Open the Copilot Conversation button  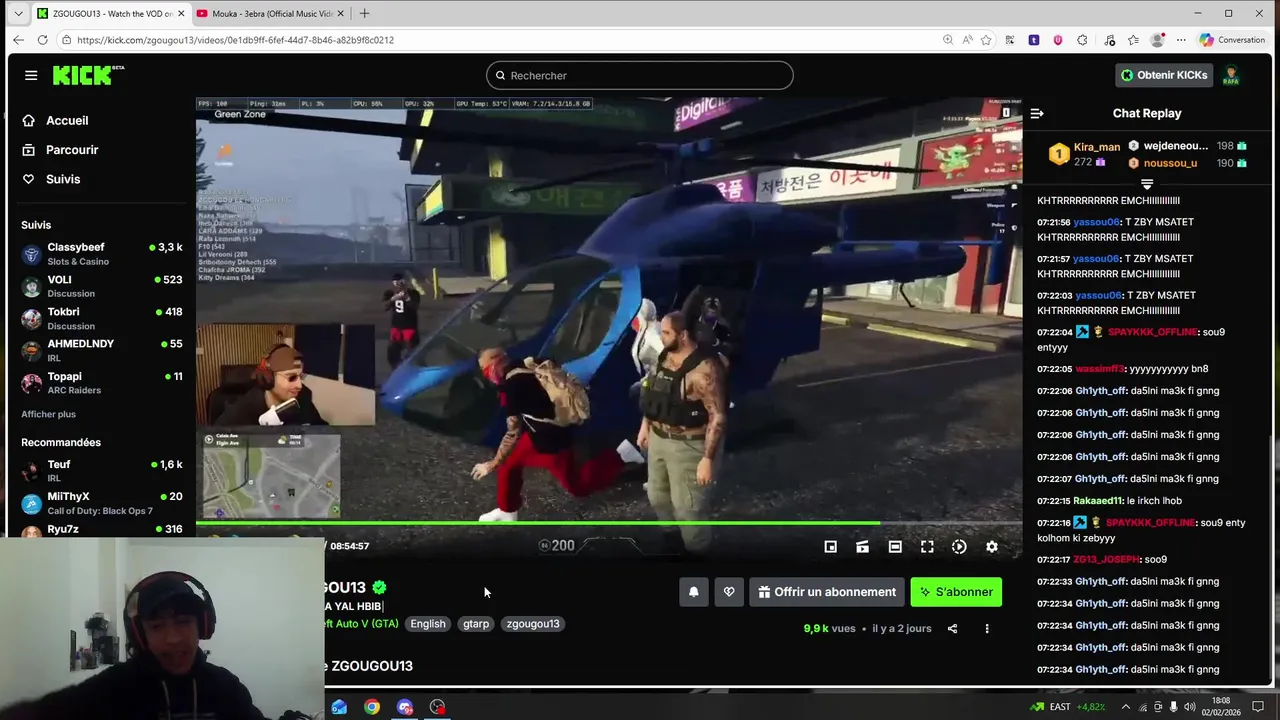(1232, 40)
